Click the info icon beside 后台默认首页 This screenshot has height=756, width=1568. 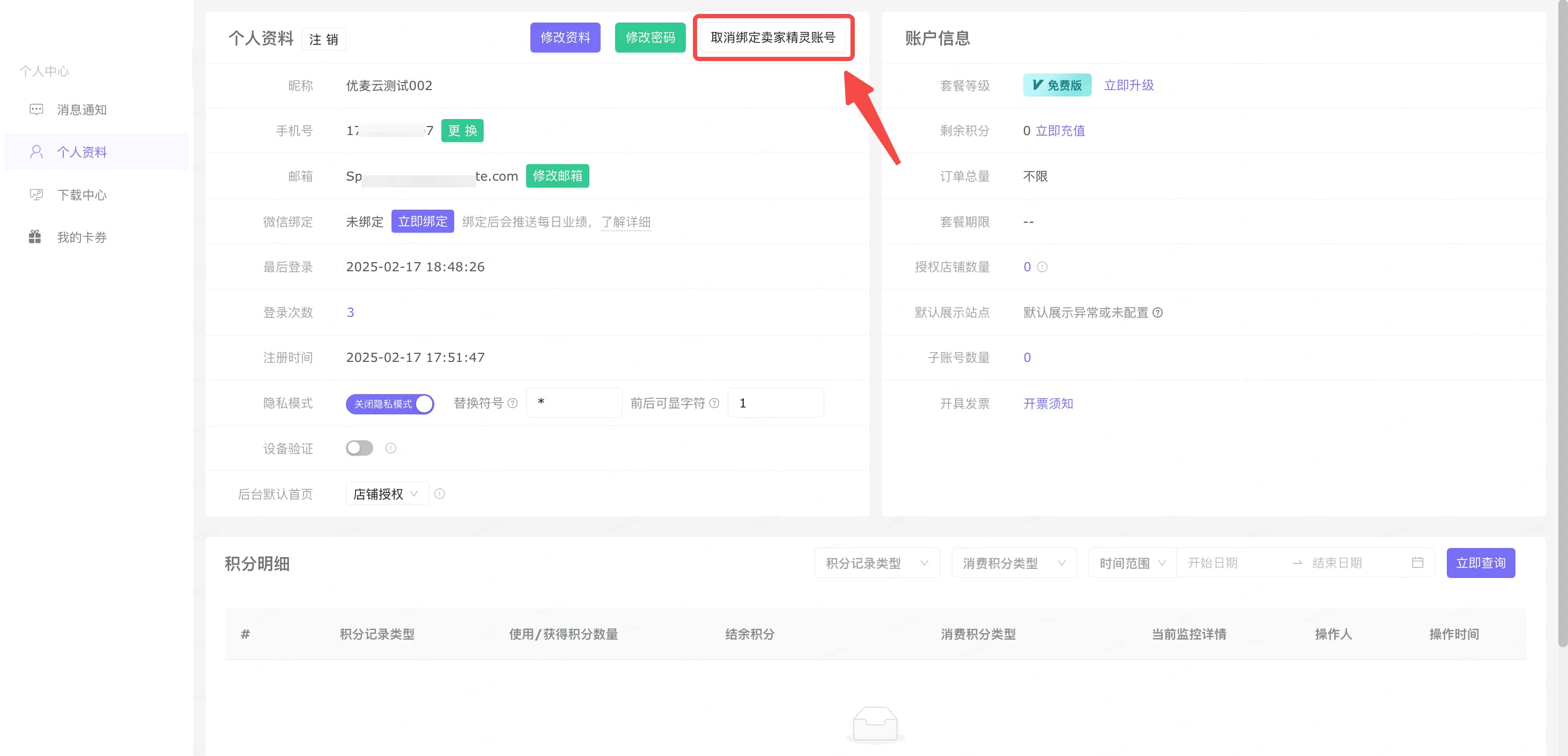point(440,494)
